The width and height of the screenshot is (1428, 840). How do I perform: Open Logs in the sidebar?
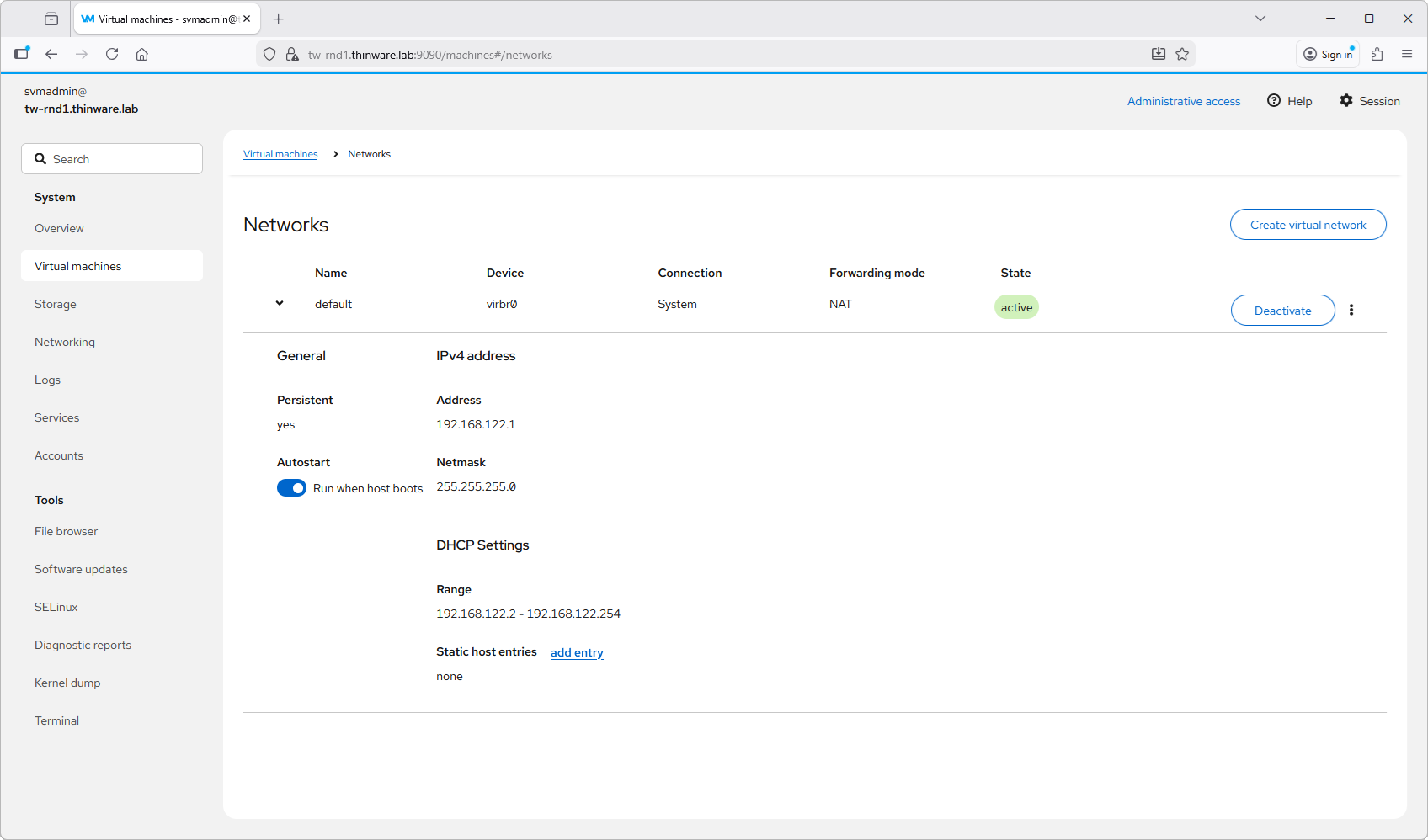click(112, 380)
